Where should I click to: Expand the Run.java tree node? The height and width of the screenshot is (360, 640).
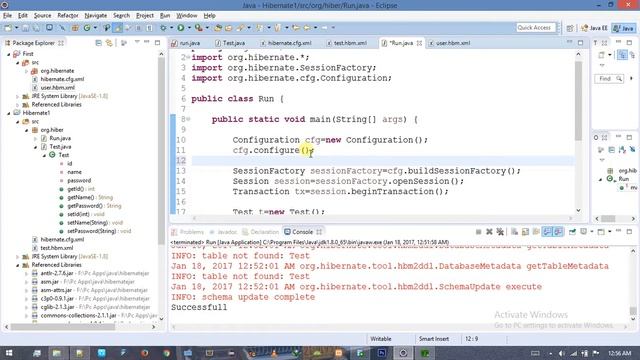point(36,138)
